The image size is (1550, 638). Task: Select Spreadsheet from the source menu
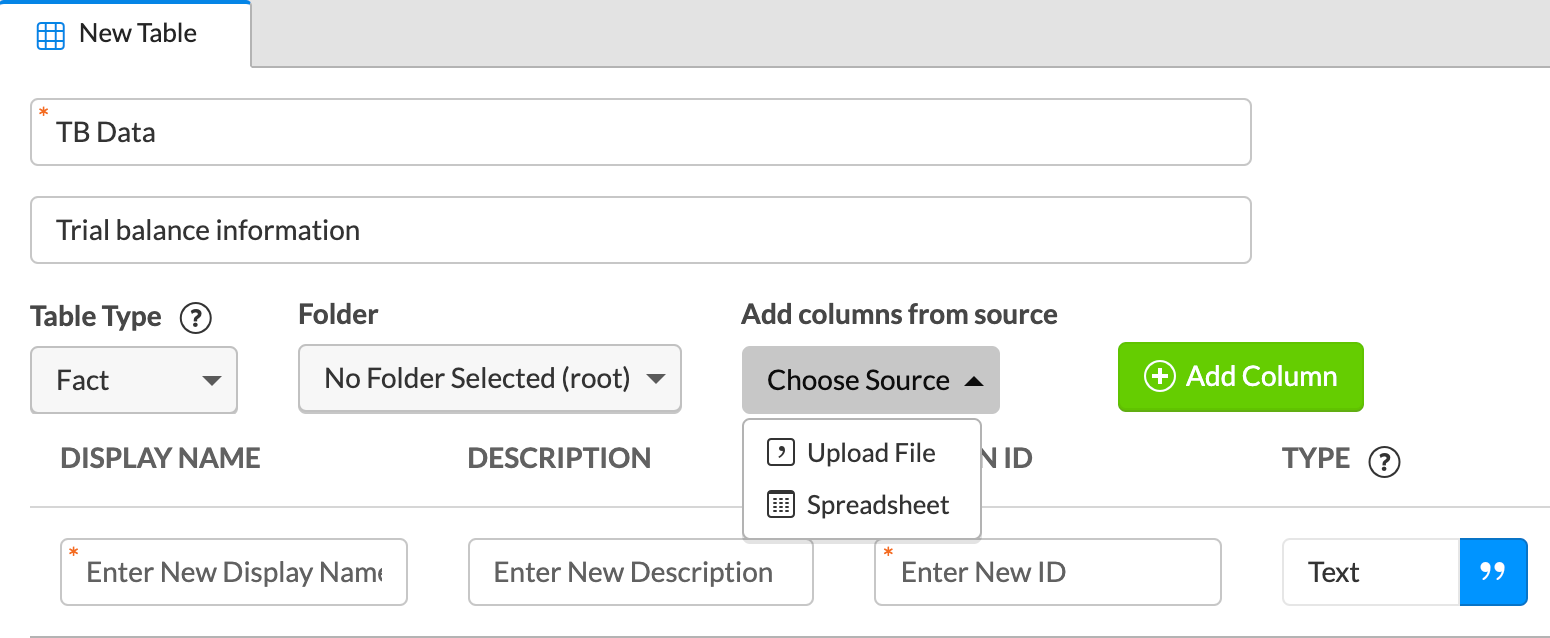coord(876,504)
